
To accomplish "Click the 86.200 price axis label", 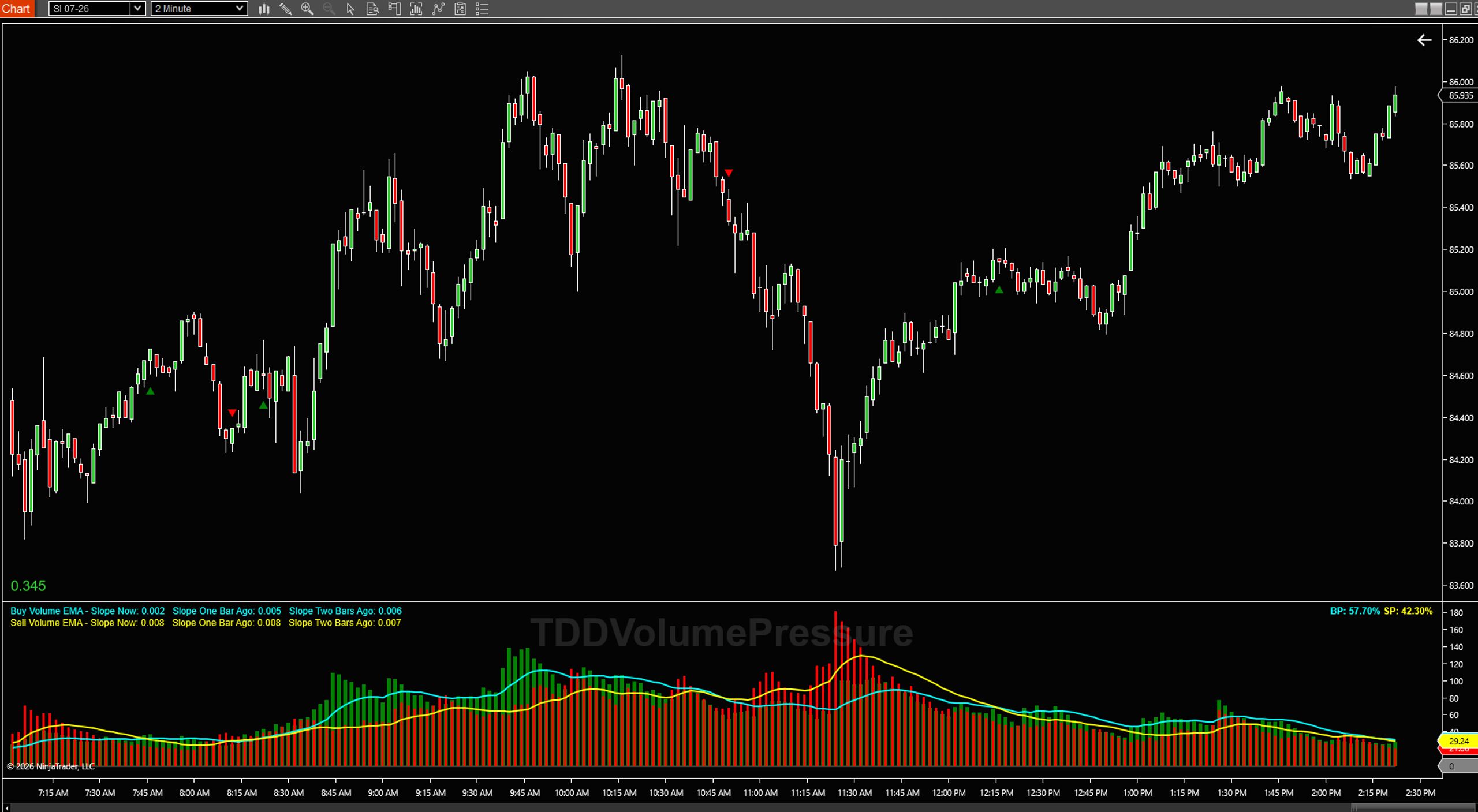I will point(1461,40).
